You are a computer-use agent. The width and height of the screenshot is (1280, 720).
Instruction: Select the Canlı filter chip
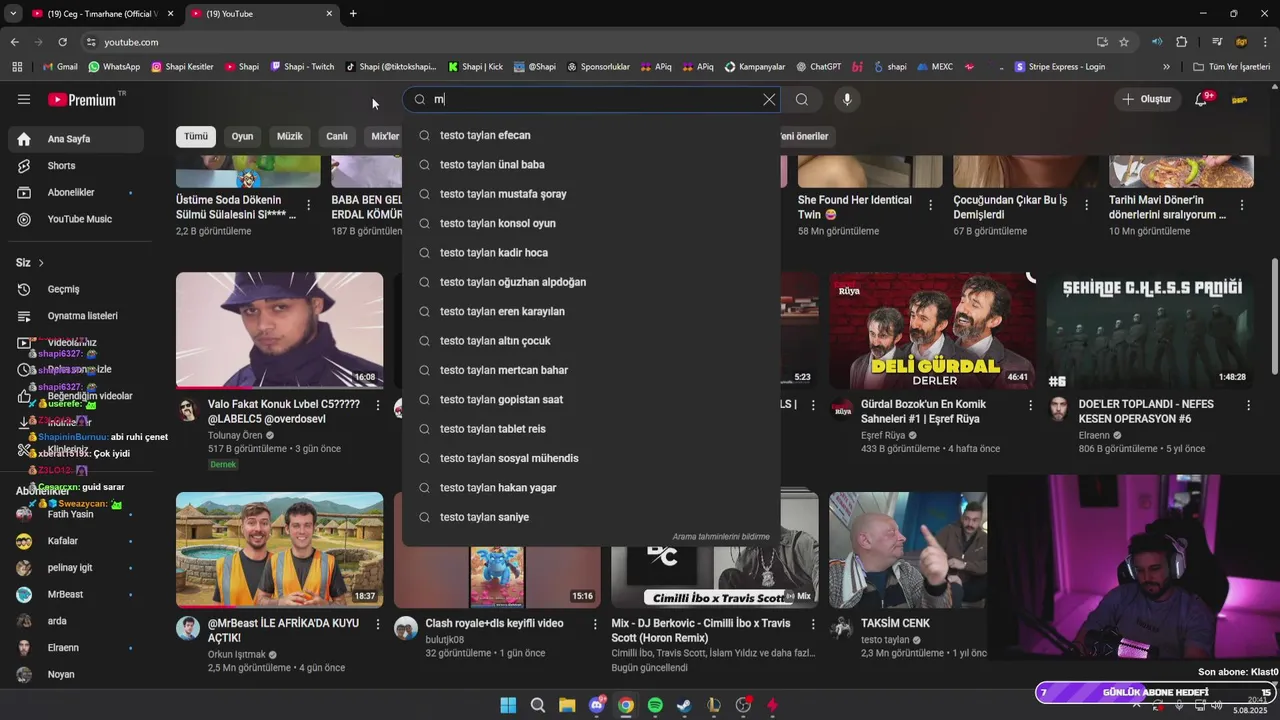337,136
